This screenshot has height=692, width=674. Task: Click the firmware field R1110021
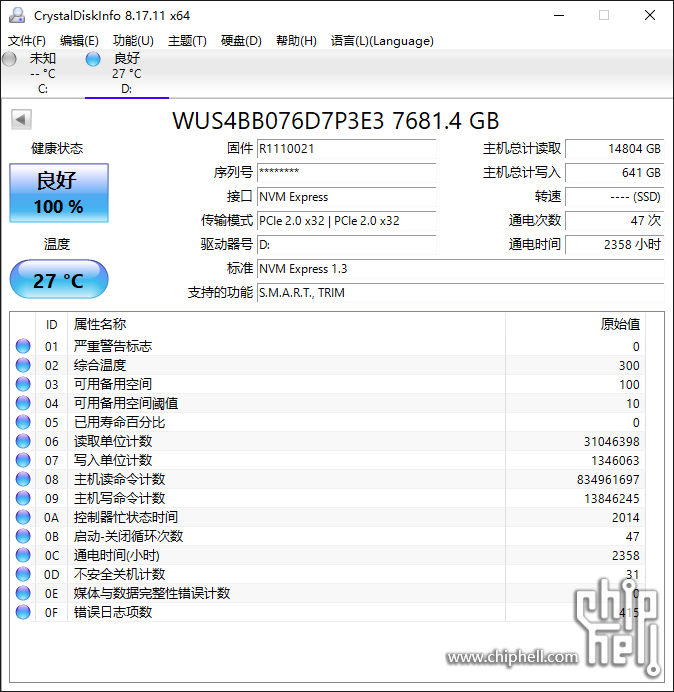tap(346, 149)
